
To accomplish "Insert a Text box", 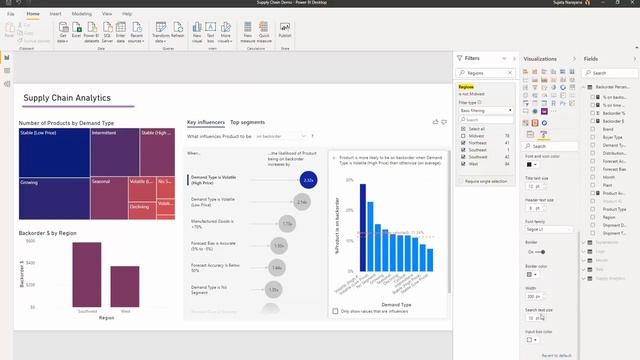I will [211, 32].
